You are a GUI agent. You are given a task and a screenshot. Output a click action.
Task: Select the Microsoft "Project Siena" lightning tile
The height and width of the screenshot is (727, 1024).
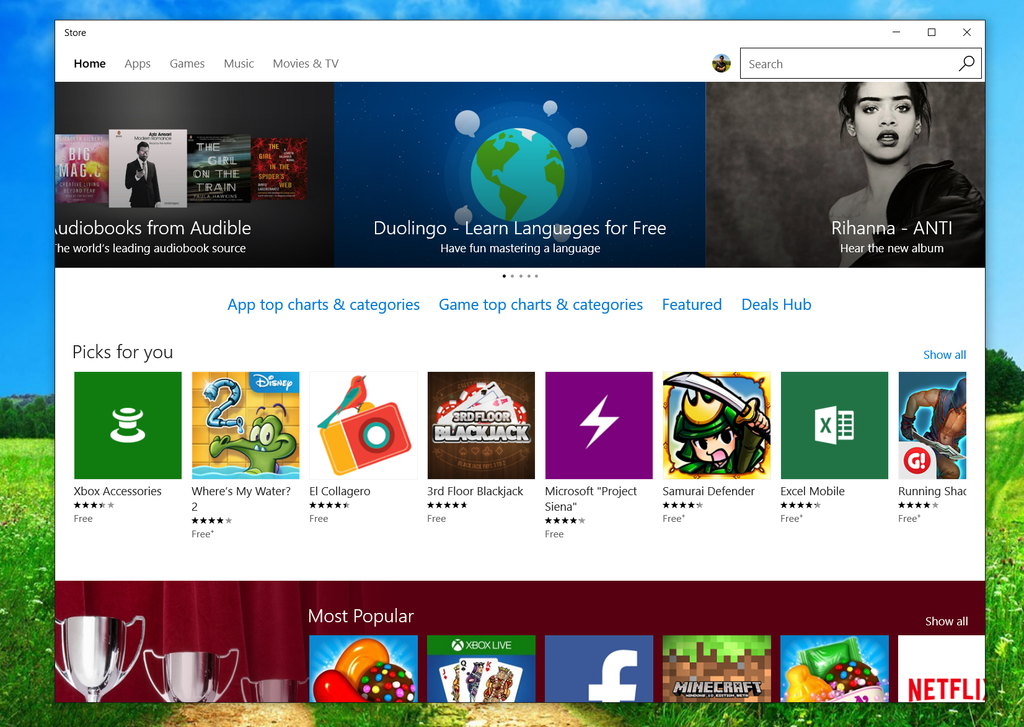click(599, 425)
